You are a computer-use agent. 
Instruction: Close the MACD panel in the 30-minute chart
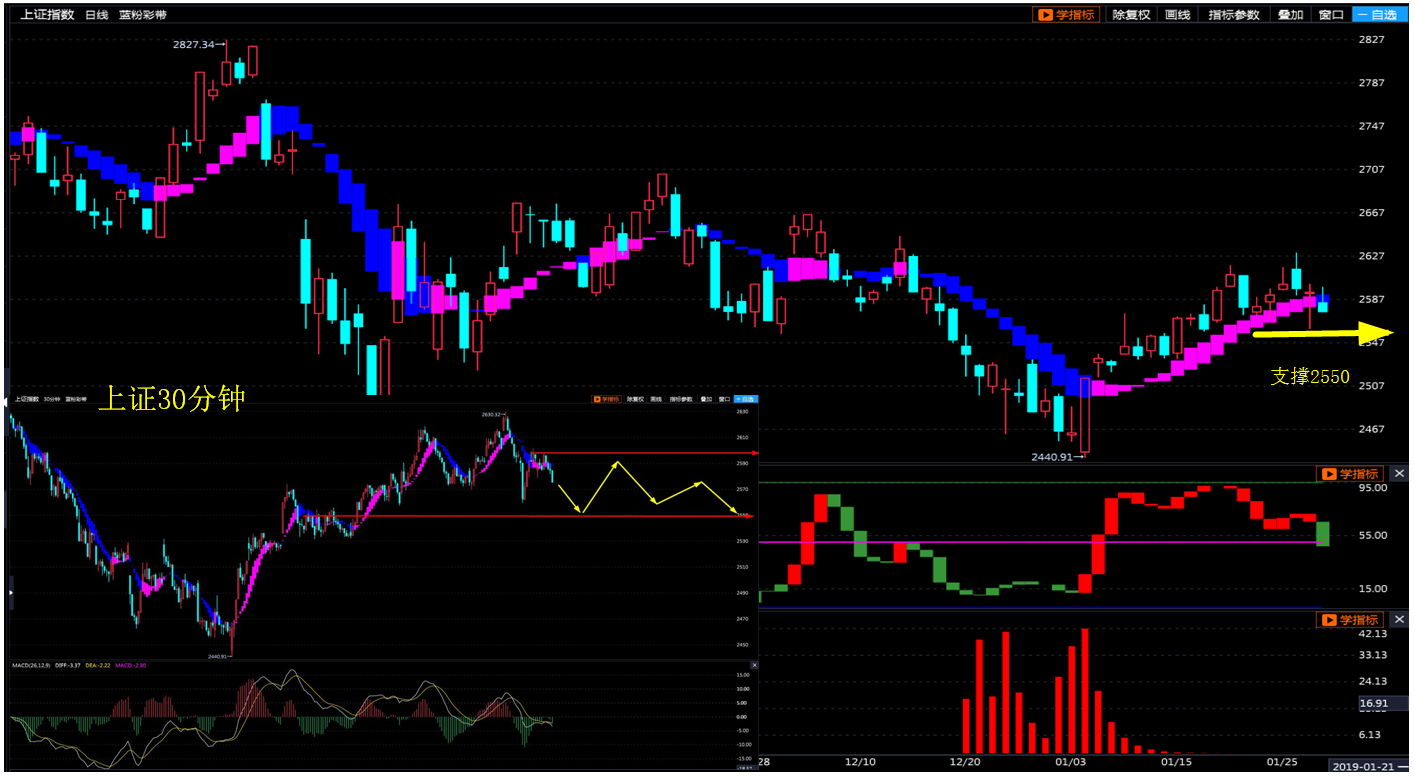[x=754, y=665]
